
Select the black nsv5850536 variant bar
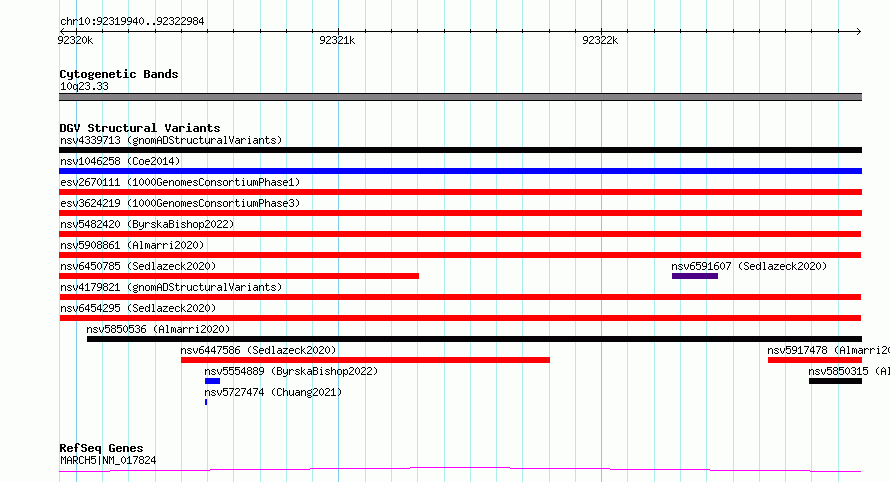[475, 339]
